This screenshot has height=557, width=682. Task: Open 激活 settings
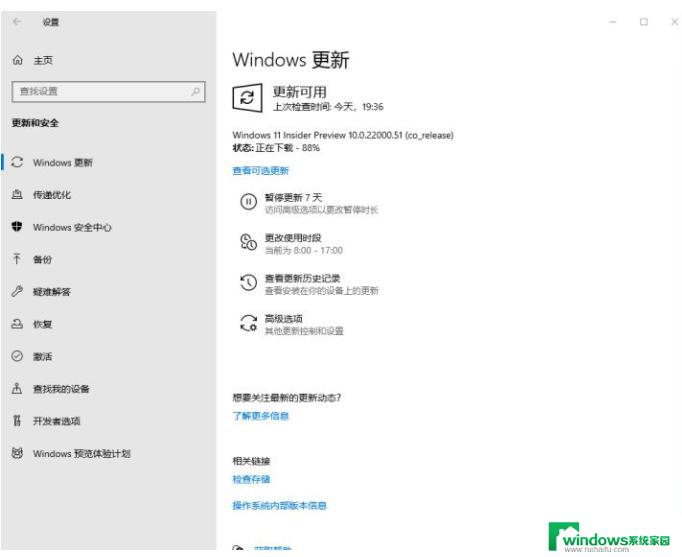pyautogui.click(x=109, y=356)
